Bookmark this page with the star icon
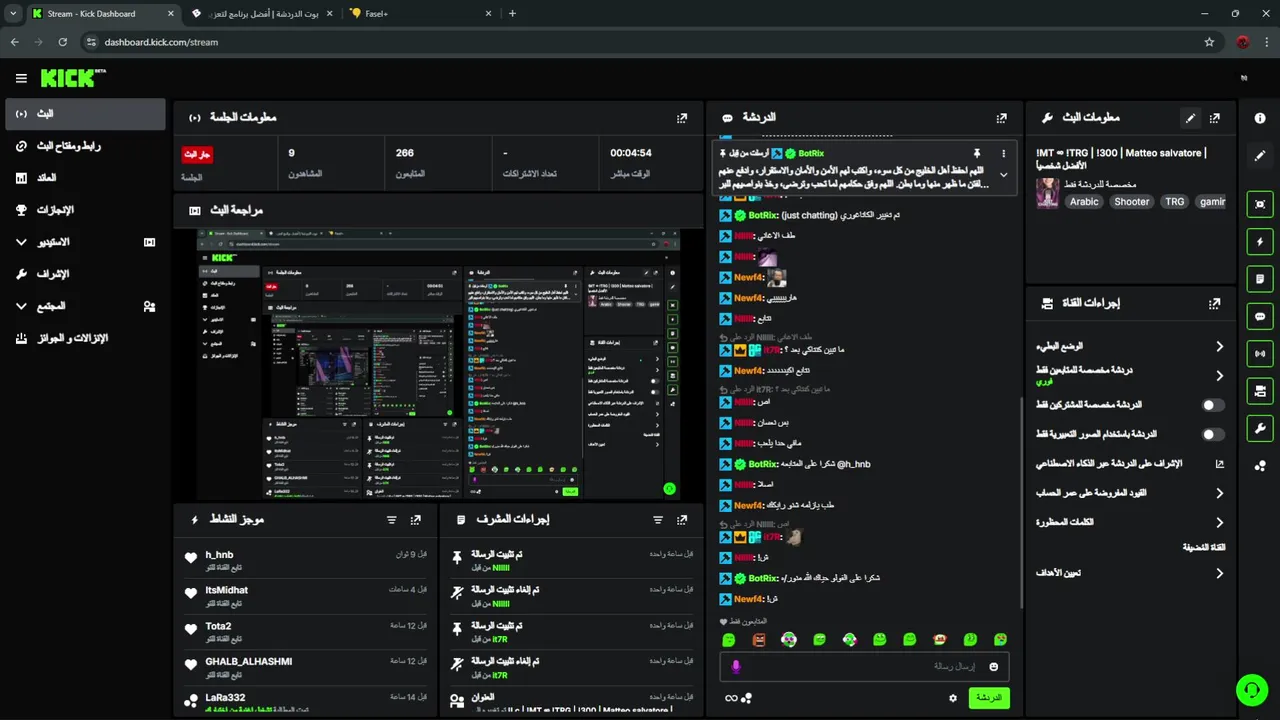The width and height of the screenshot is (1280, 720). [1209, 42]
